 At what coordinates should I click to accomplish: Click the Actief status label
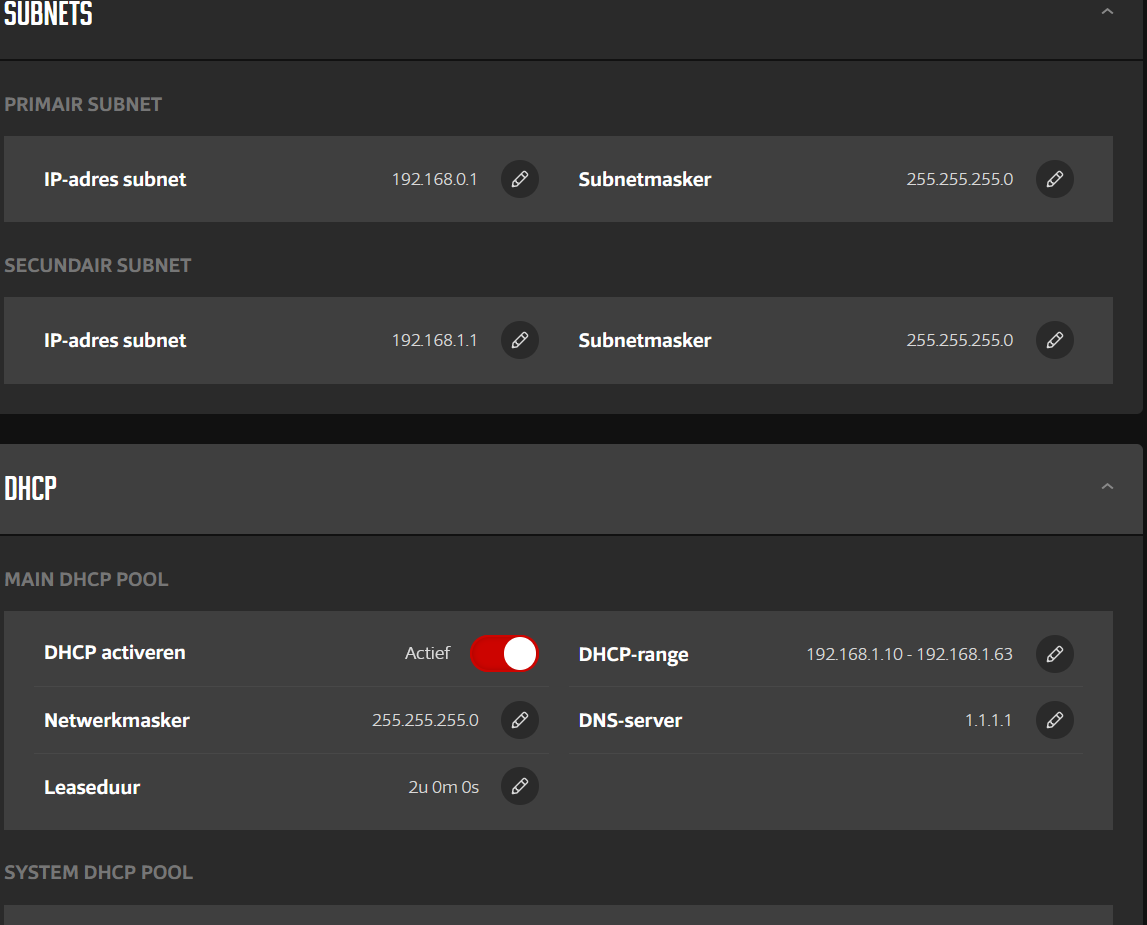click(x=427, y=654)
